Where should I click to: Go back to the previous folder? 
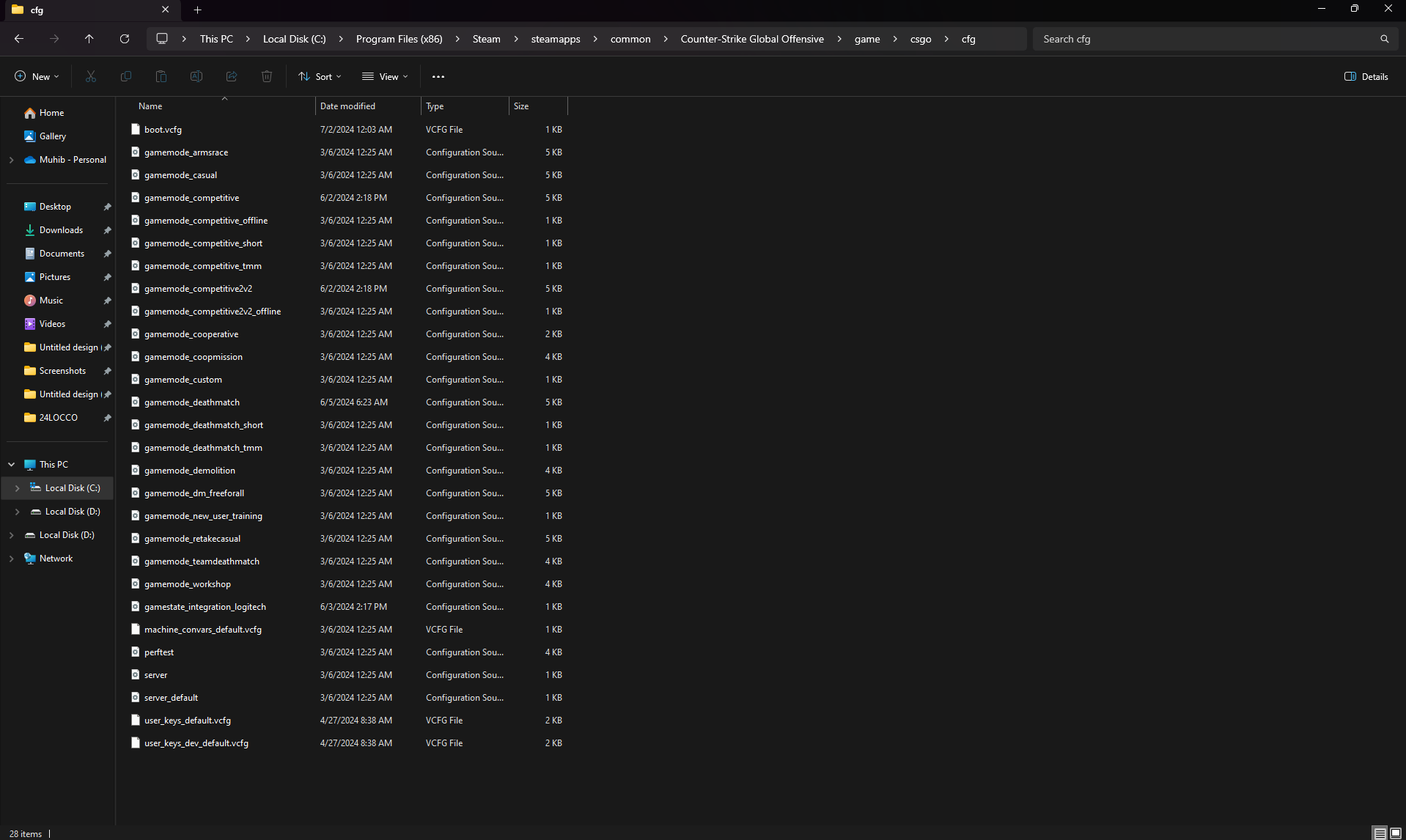coord(19,39)
